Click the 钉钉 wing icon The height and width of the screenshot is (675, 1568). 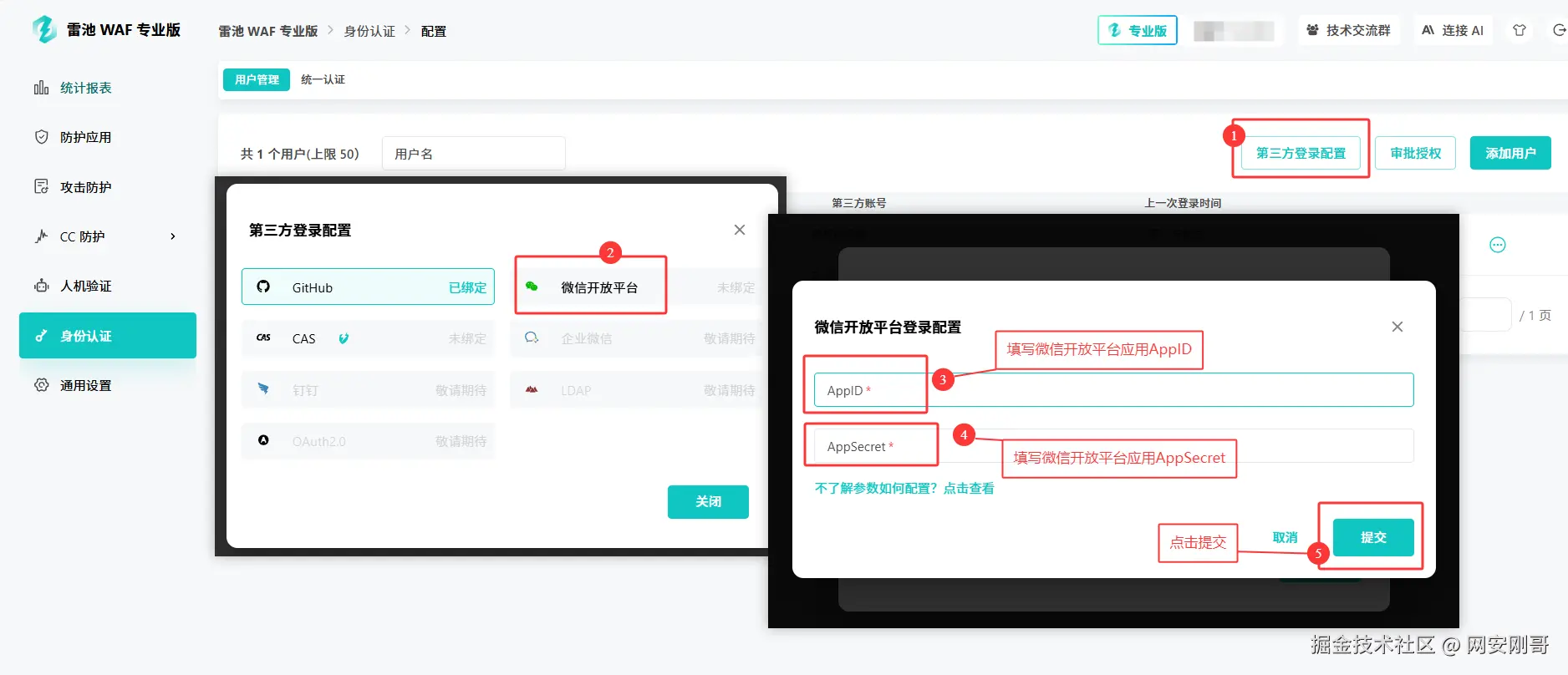[x=263, y=389]
